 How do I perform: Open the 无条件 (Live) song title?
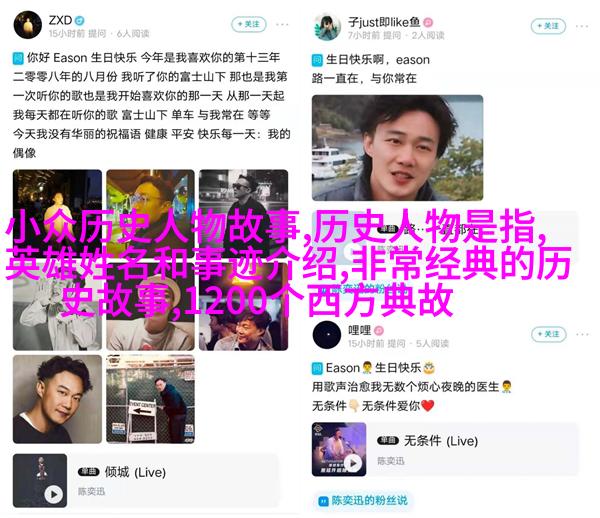point(441,441)
